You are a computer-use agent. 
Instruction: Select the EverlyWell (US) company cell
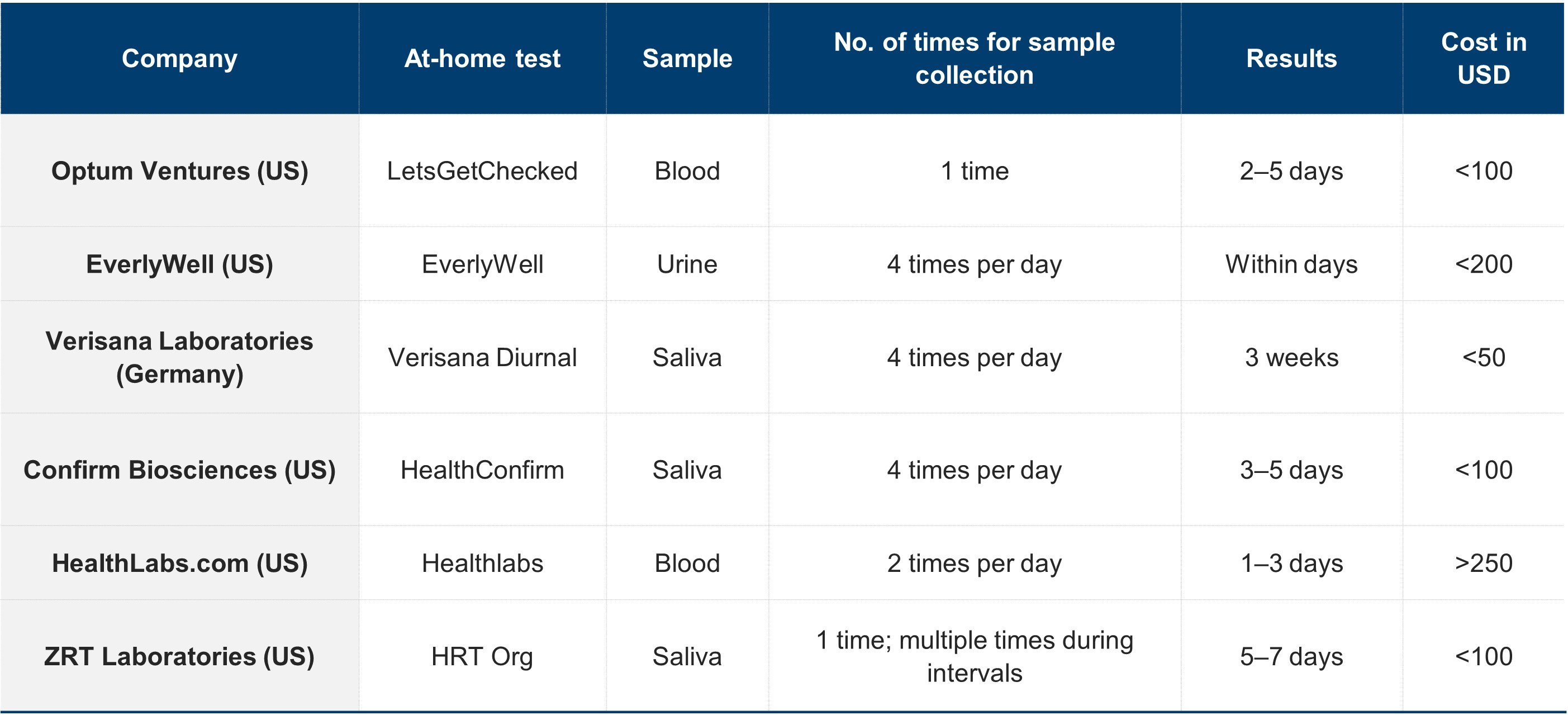[x=179, y=264]
